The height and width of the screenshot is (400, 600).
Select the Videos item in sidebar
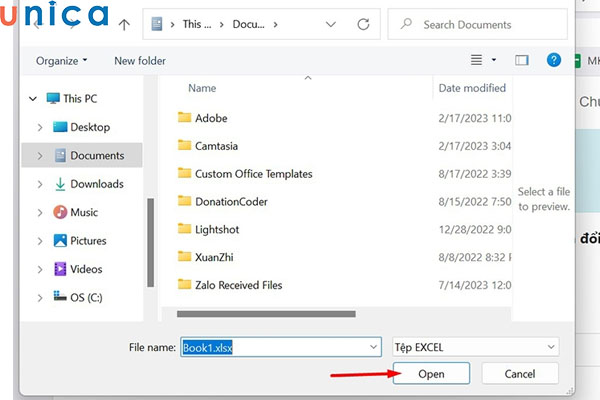(86, 269)
